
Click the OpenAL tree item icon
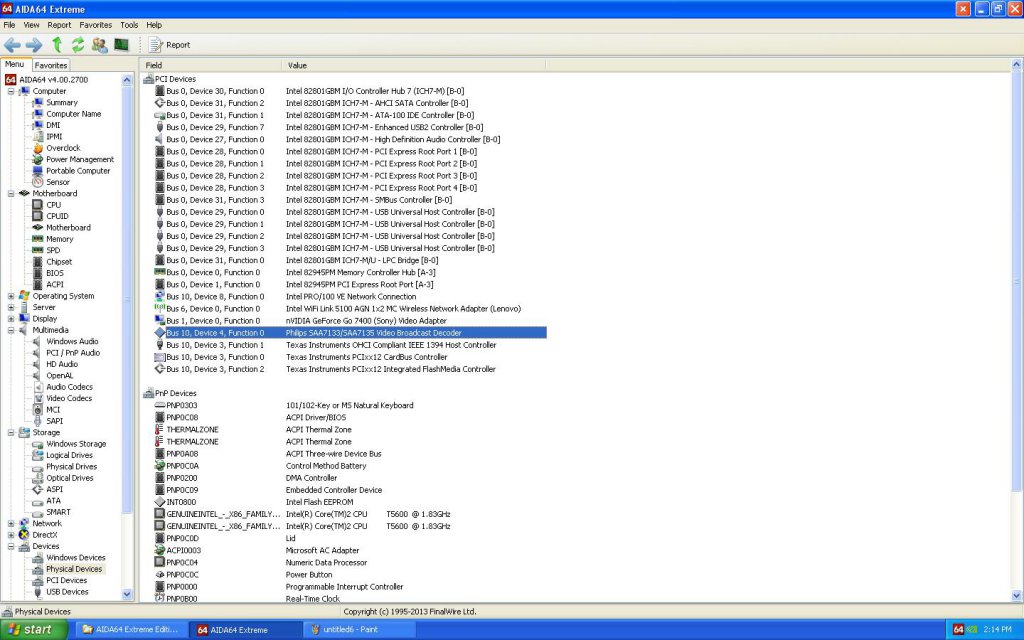pyautogui.click(x=37, y=376)
